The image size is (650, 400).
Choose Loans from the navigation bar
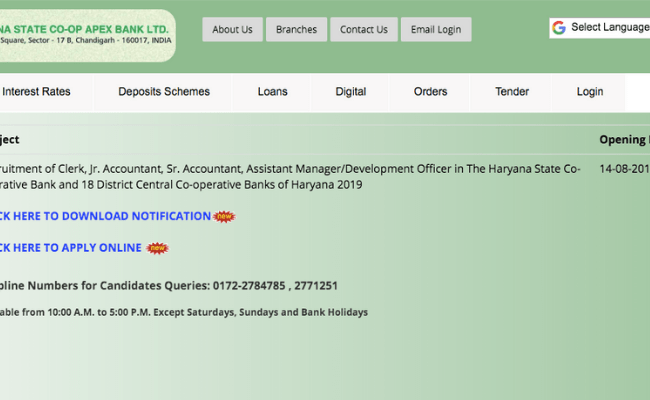(272, 92)
